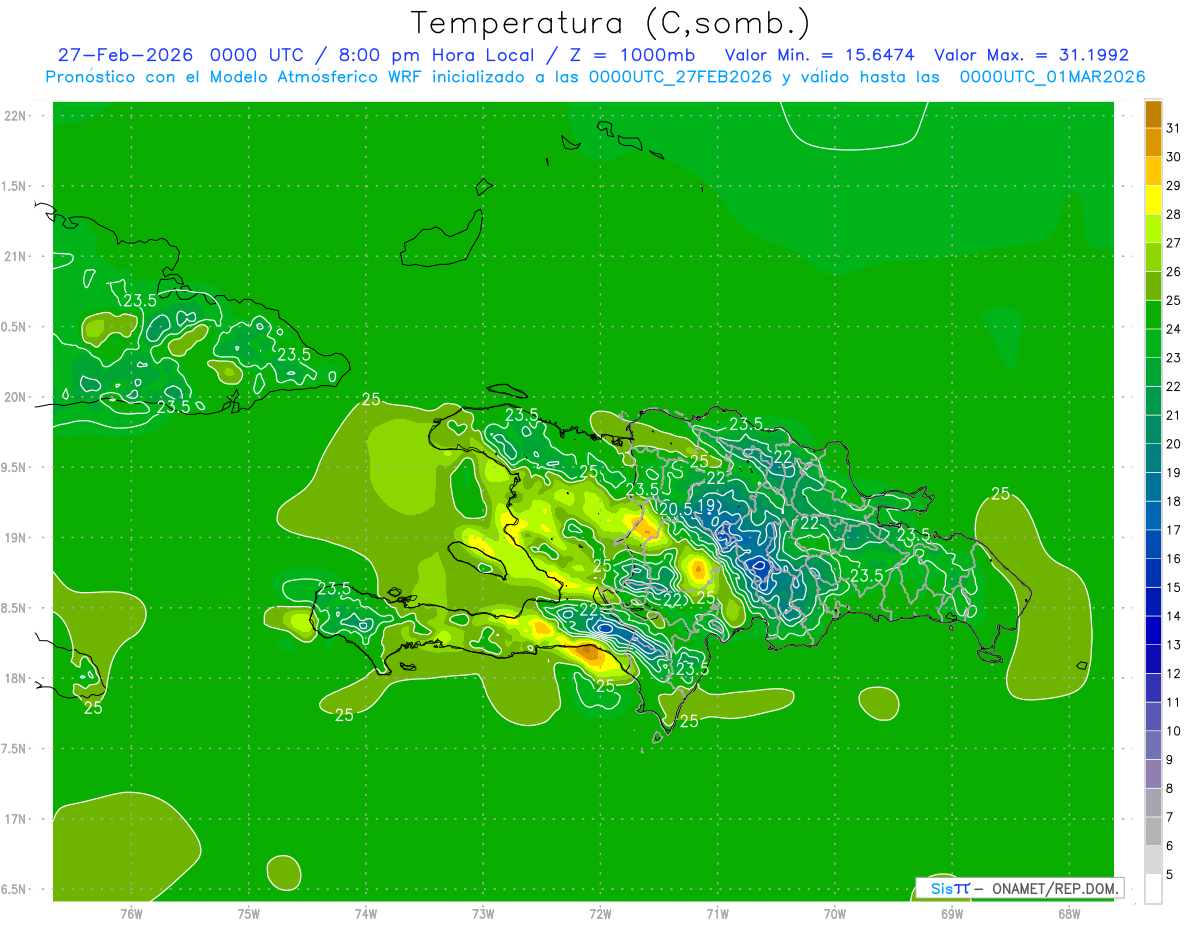Click color scale swatch between 16 and 17
Image resolution: width=1200 pixels, height=927 pixels.
(1153, 545)
